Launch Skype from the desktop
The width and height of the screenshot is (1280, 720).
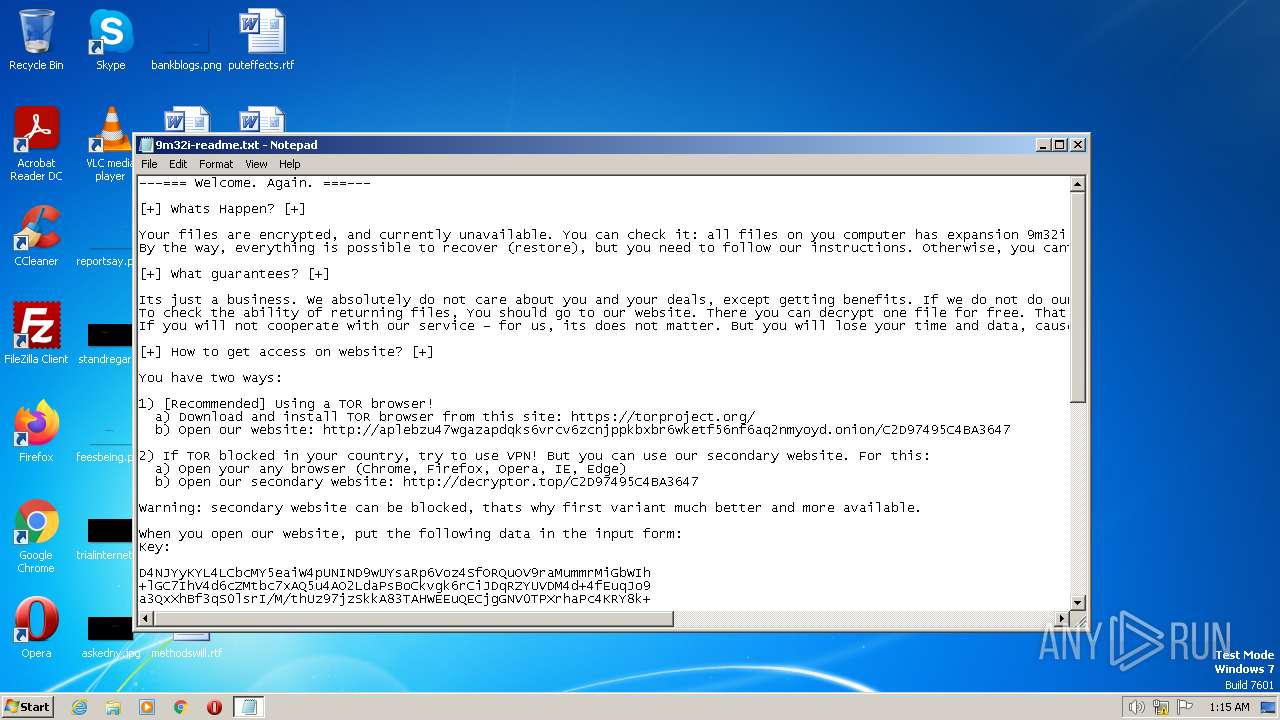pyautogui.click(x=110, y=40)
